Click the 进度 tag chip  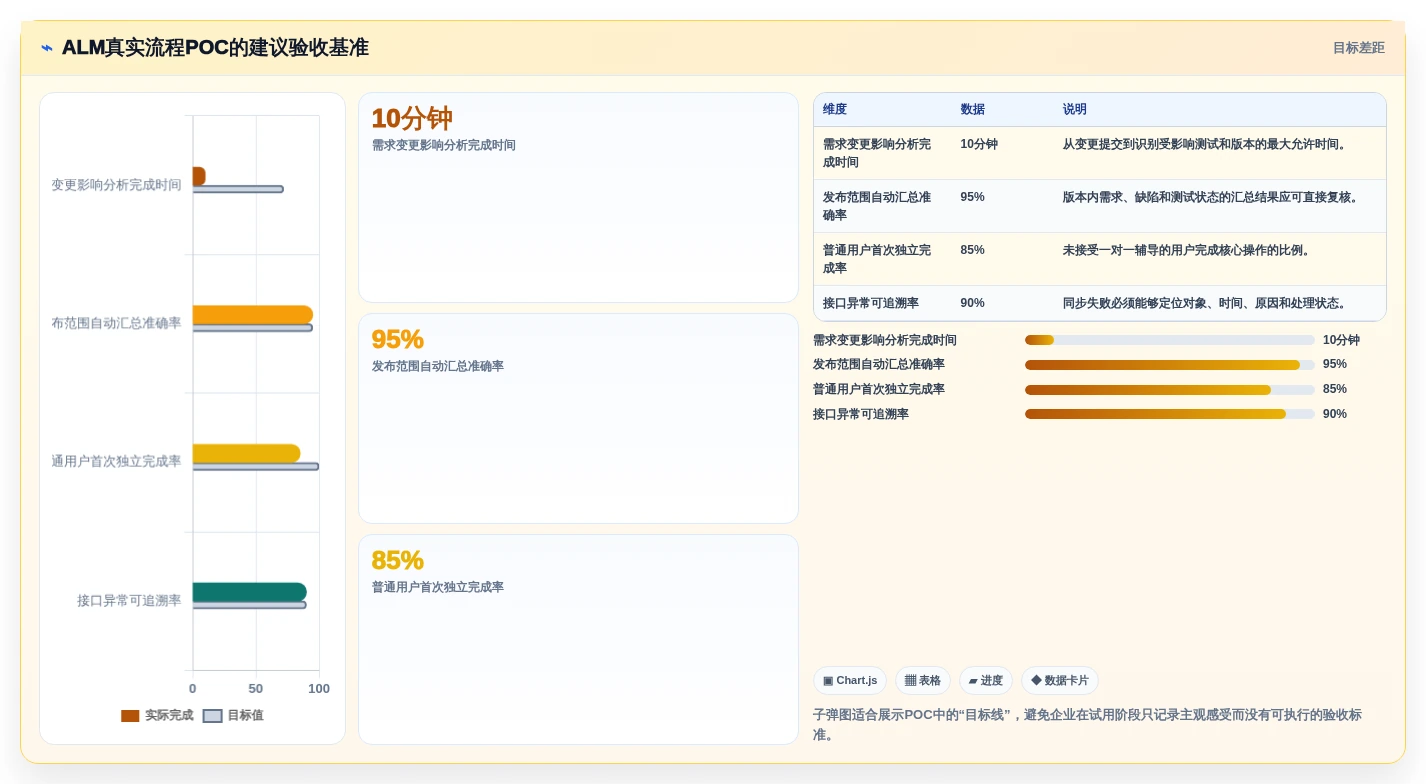[986, 681]
